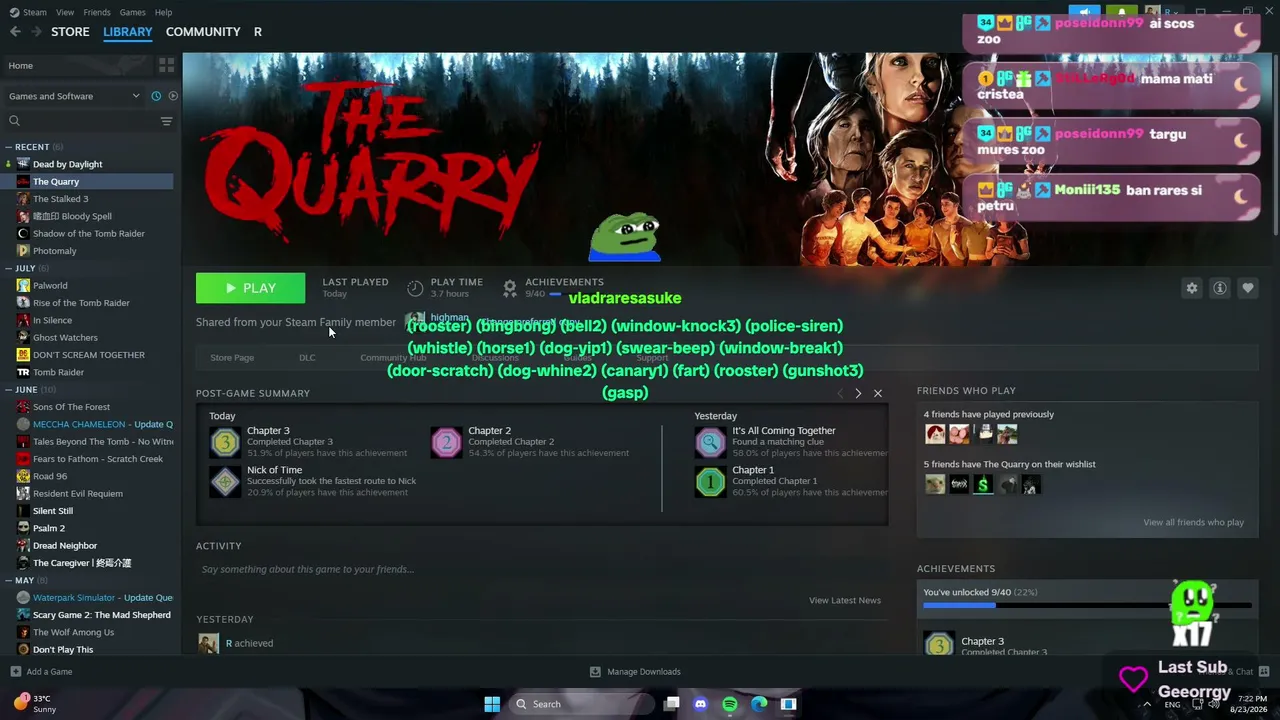
Task: Switch to the LIBRARY tab
Action: tap(128, 32)
